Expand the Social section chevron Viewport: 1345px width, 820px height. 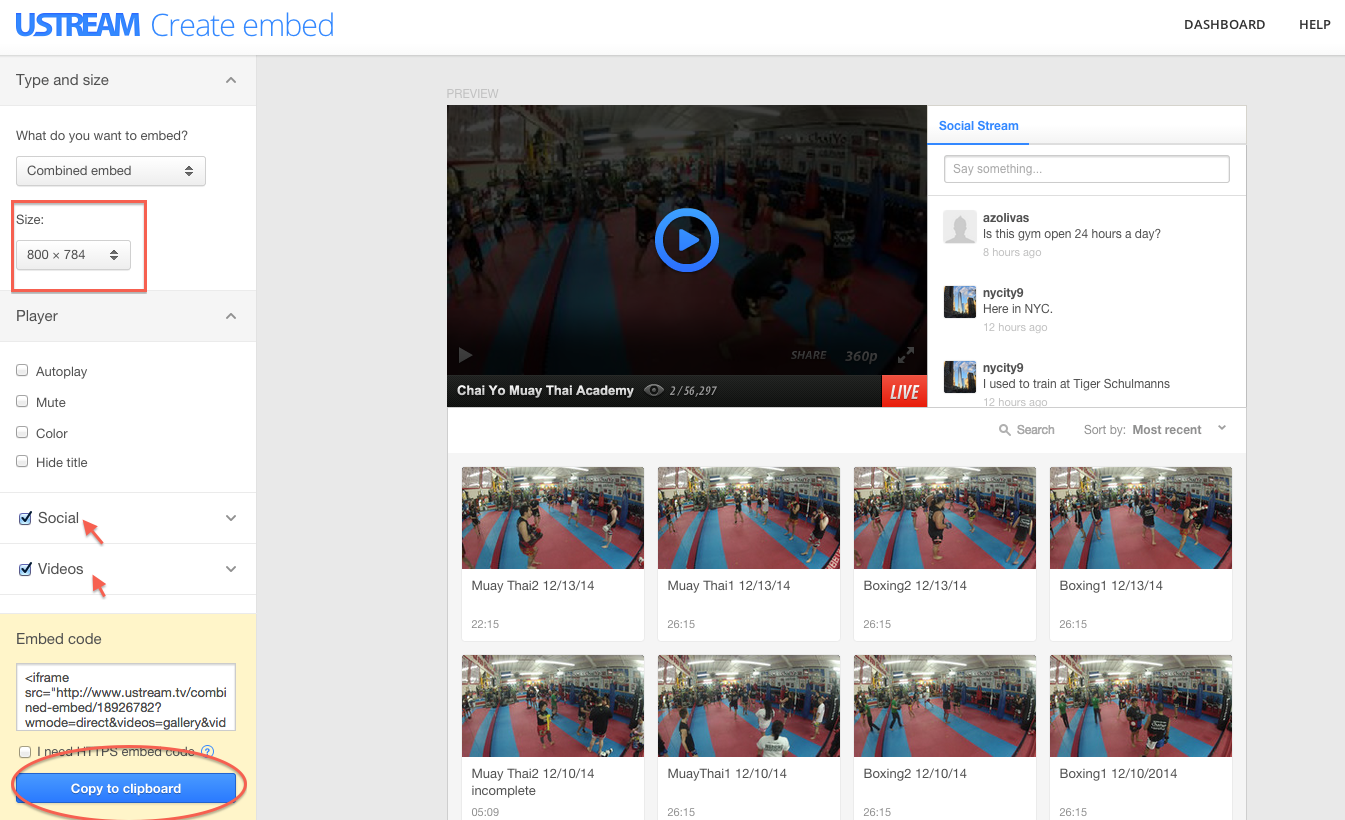pos(231,518)
